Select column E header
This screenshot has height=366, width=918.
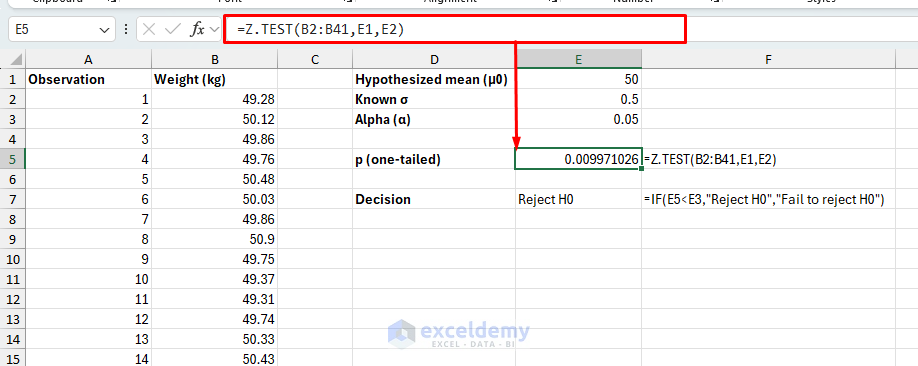[x=578, y=59]
